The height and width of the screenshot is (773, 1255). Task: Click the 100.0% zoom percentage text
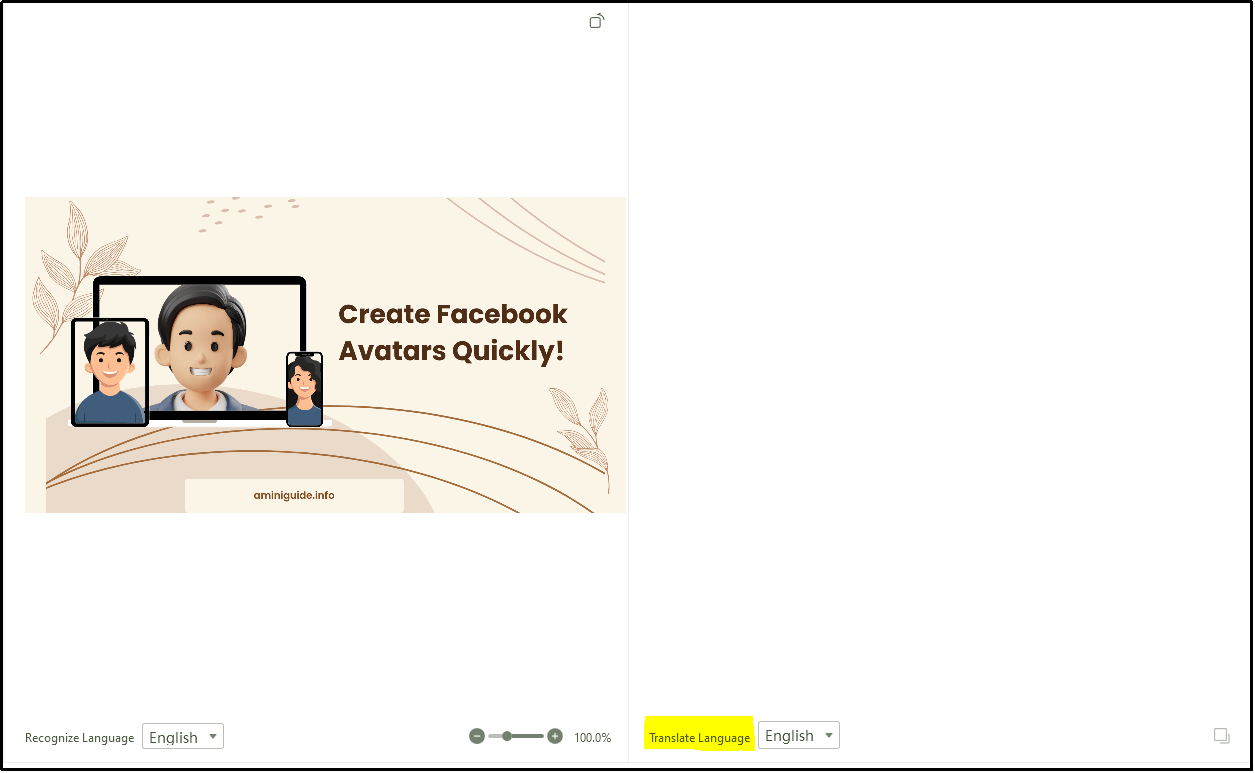point(592,737)
